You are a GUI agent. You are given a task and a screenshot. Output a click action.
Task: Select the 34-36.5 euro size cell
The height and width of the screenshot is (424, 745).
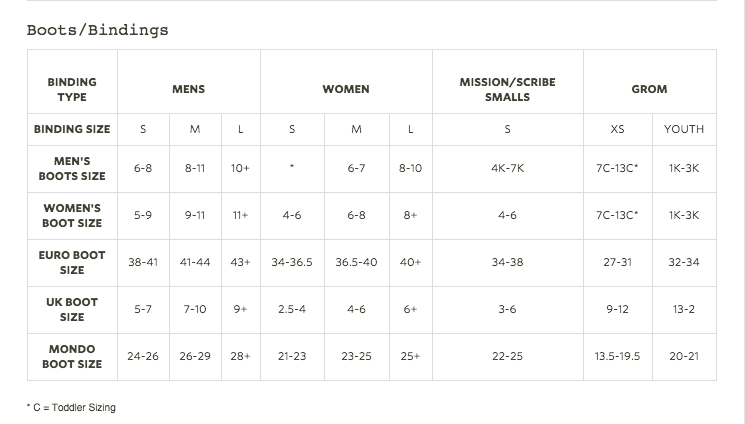tap(292, 262)
